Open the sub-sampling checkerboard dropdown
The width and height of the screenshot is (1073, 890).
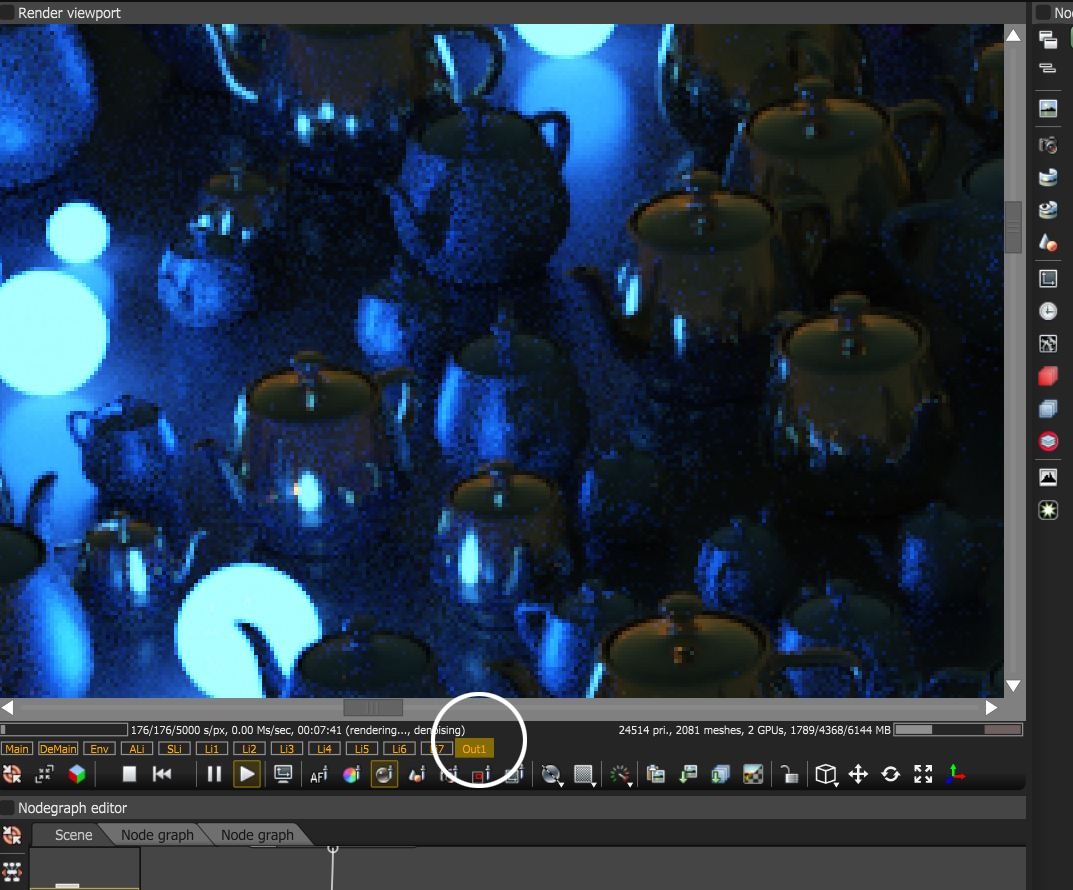click(584, 775)
